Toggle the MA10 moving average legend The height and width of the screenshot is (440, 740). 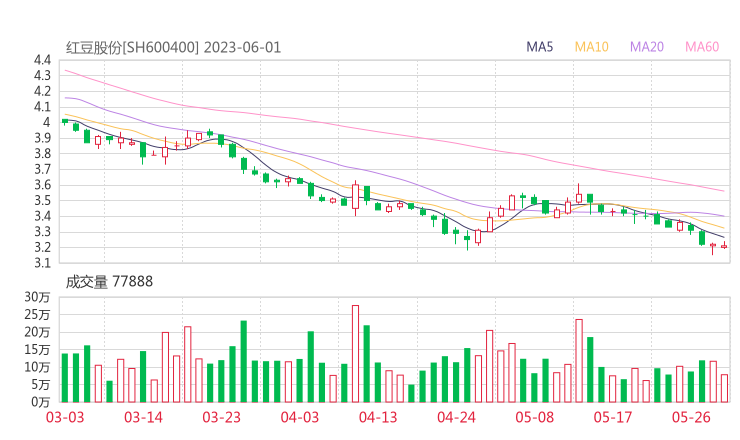(591, 47)
